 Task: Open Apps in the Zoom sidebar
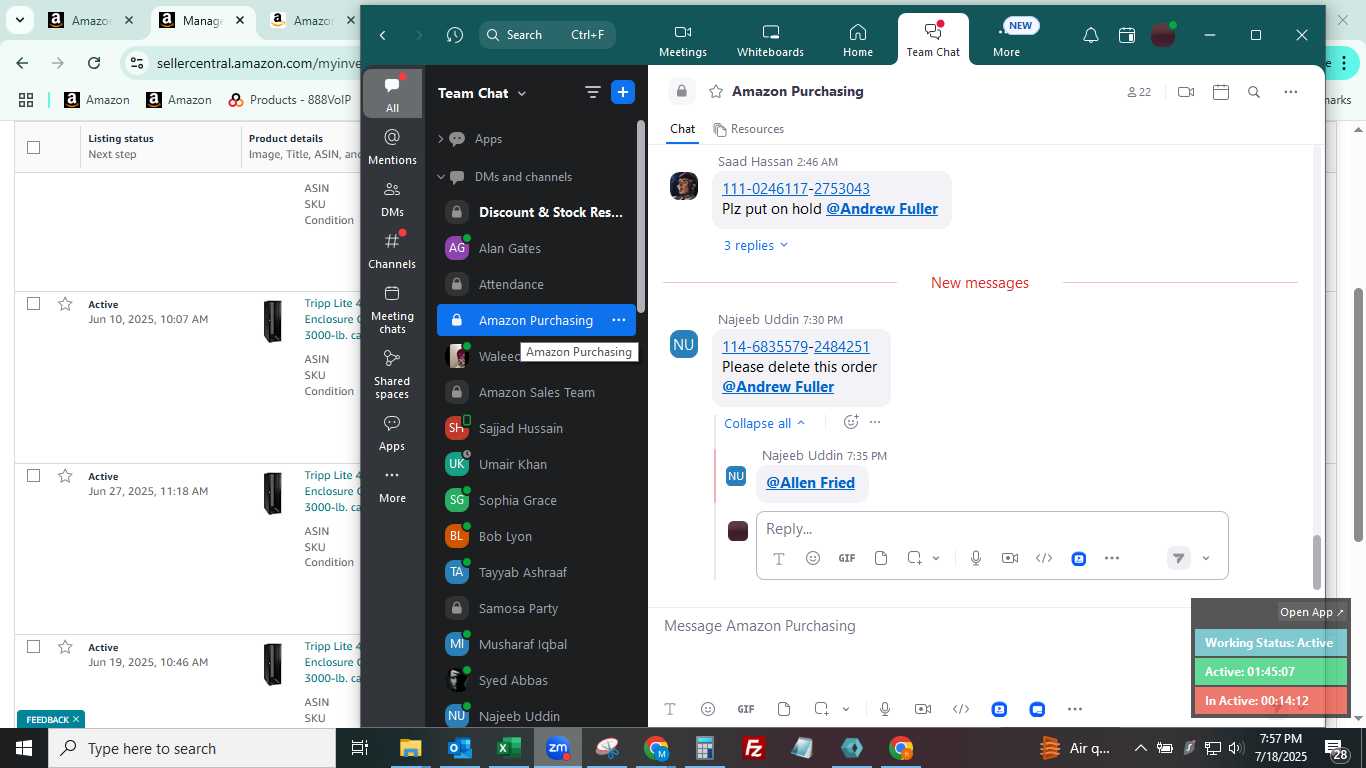[x=392, y=432]
